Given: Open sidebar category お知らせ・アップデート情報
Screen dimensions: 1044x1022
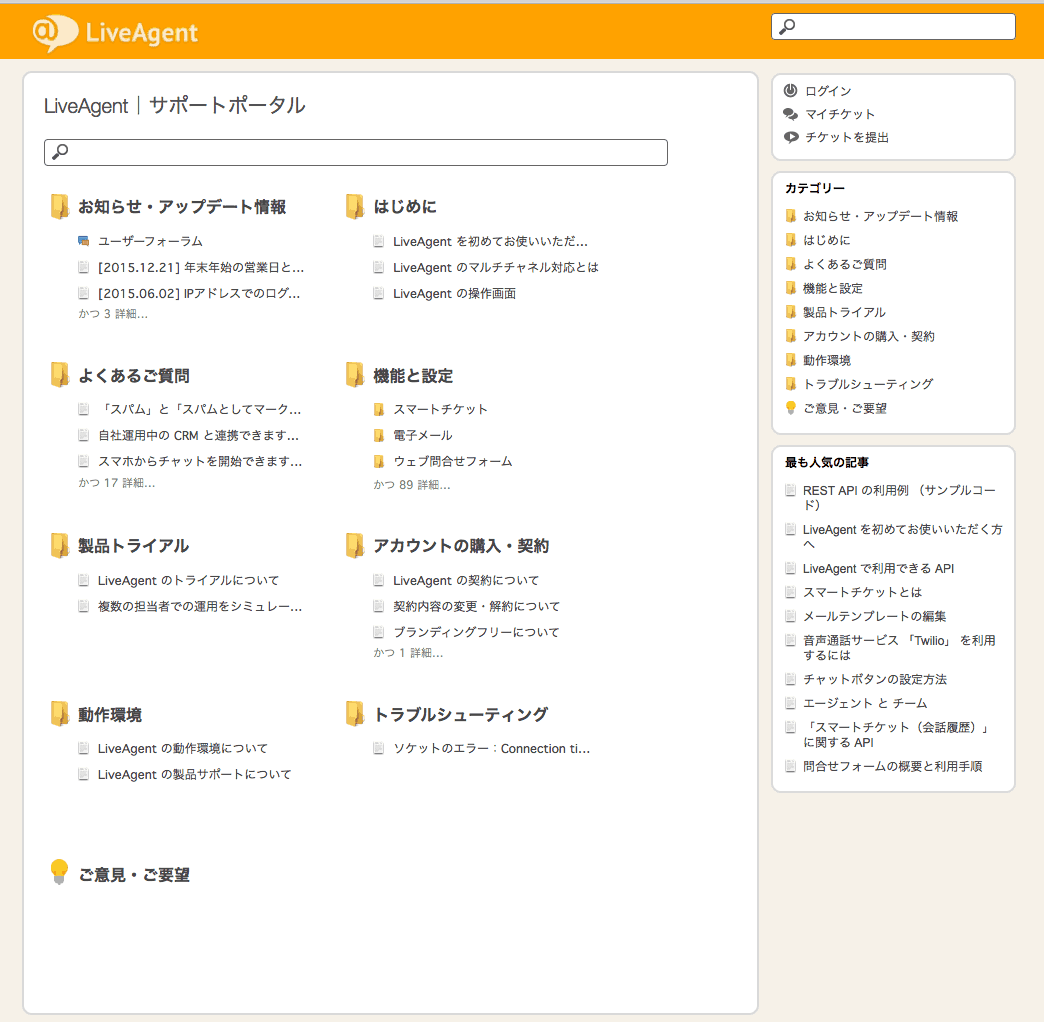Looking at the screenshot, I should [x=880, y=216].
